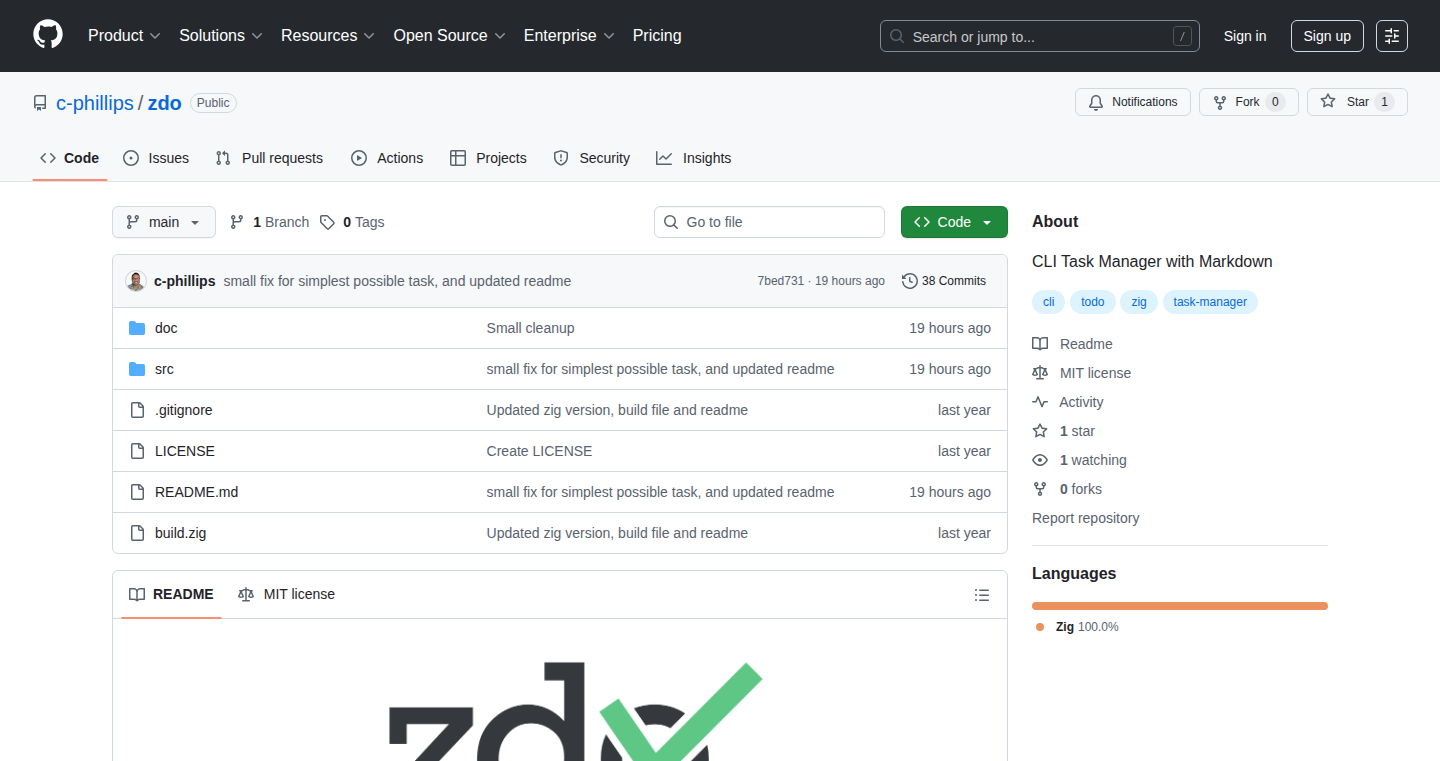Click the search magnifier icon in the header
The image size is (1440, 761).
(897, 36)
